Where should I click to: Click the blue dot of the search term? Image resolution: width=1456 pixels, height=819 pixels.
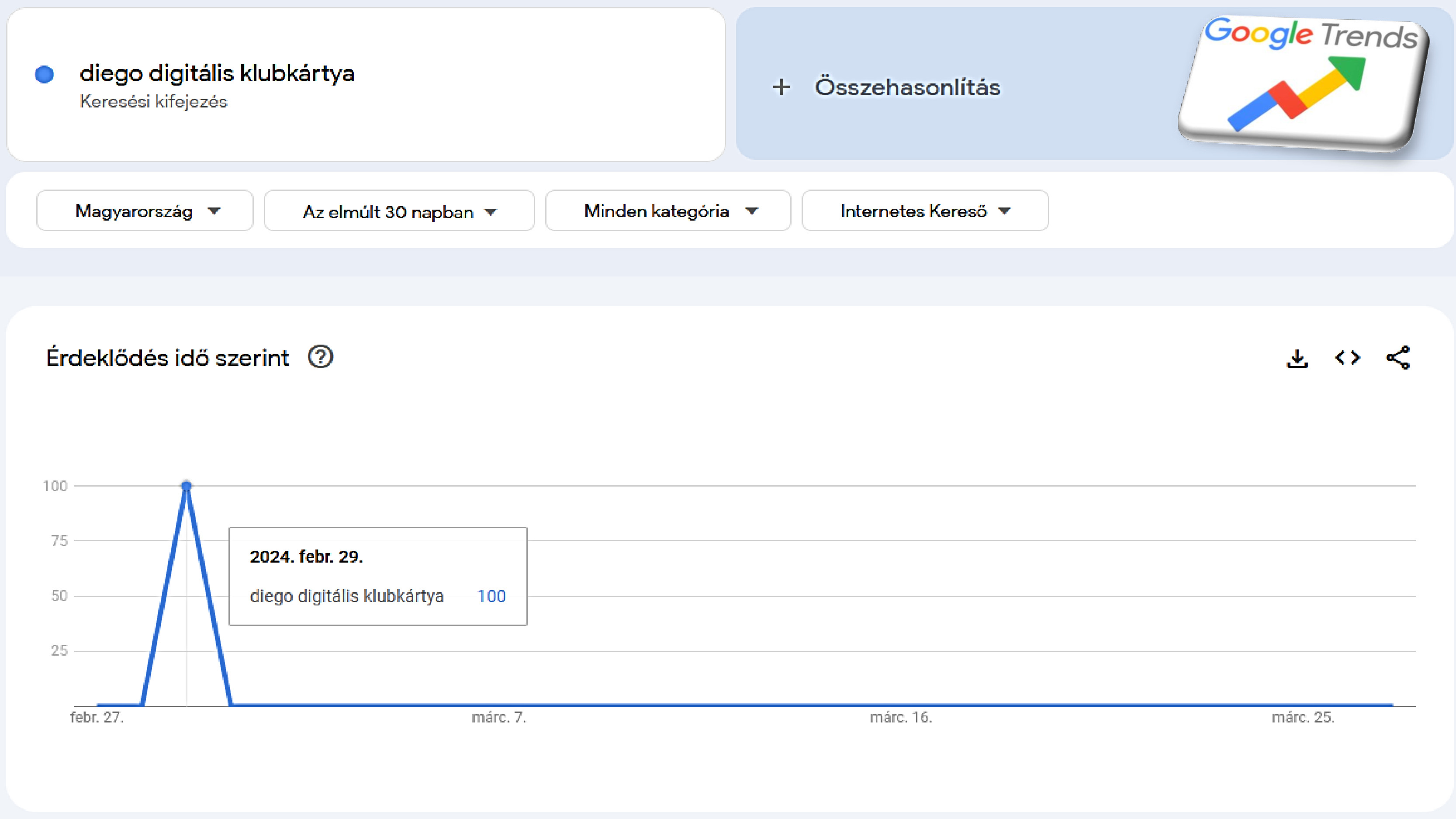[x=44, y=74]
